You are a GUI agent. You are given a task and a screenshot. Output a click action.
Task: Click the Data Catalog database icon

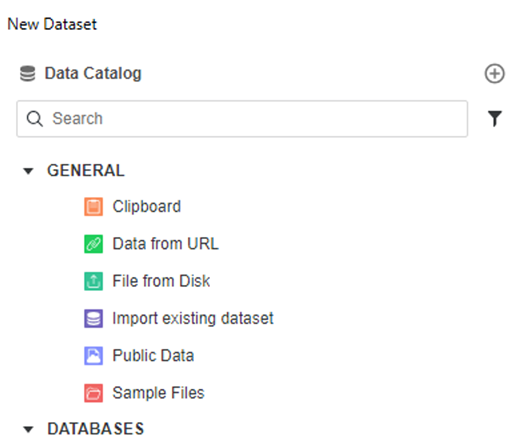point(27,73)
